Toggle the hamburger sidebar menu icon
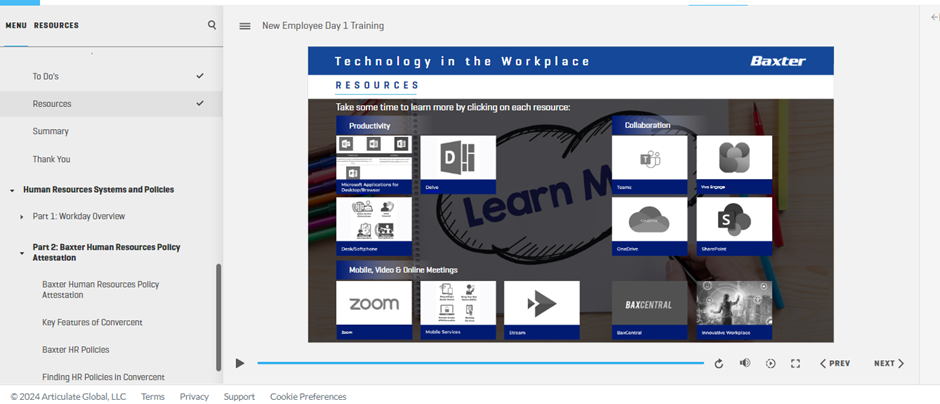940x404 pixels. (x=245, y=26)
